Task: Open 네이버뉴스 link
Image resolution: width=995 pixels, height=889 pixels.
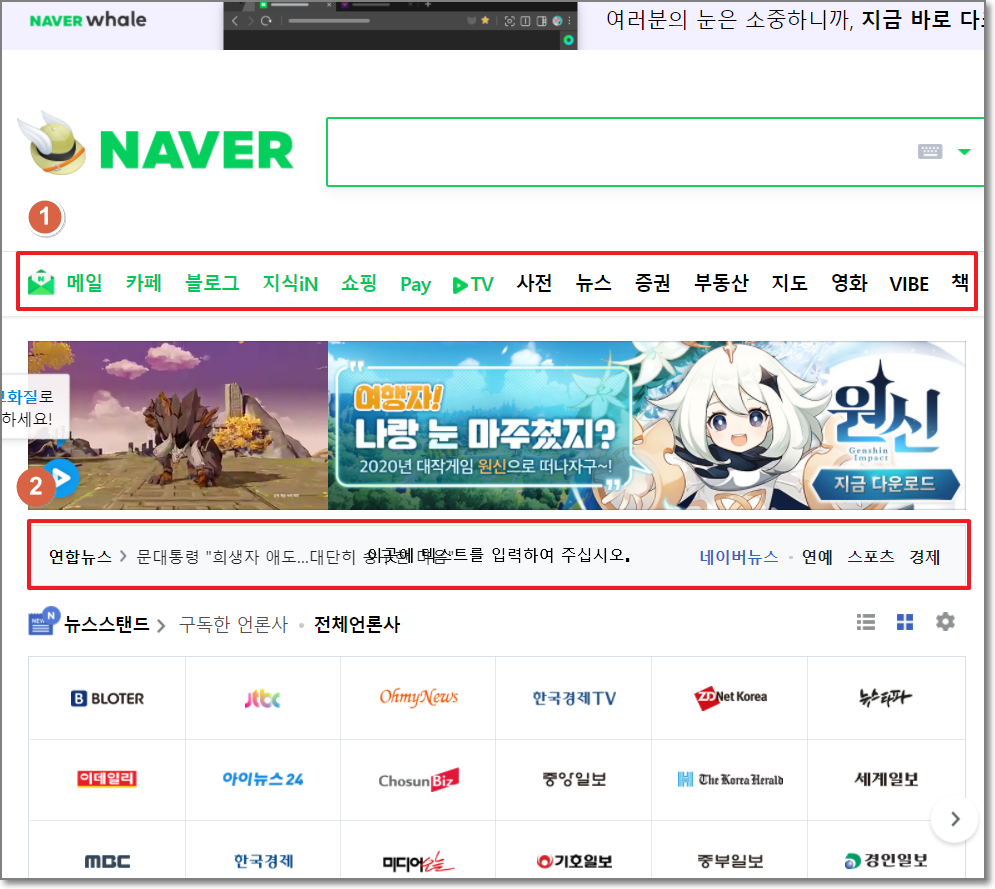Action: 739,556
